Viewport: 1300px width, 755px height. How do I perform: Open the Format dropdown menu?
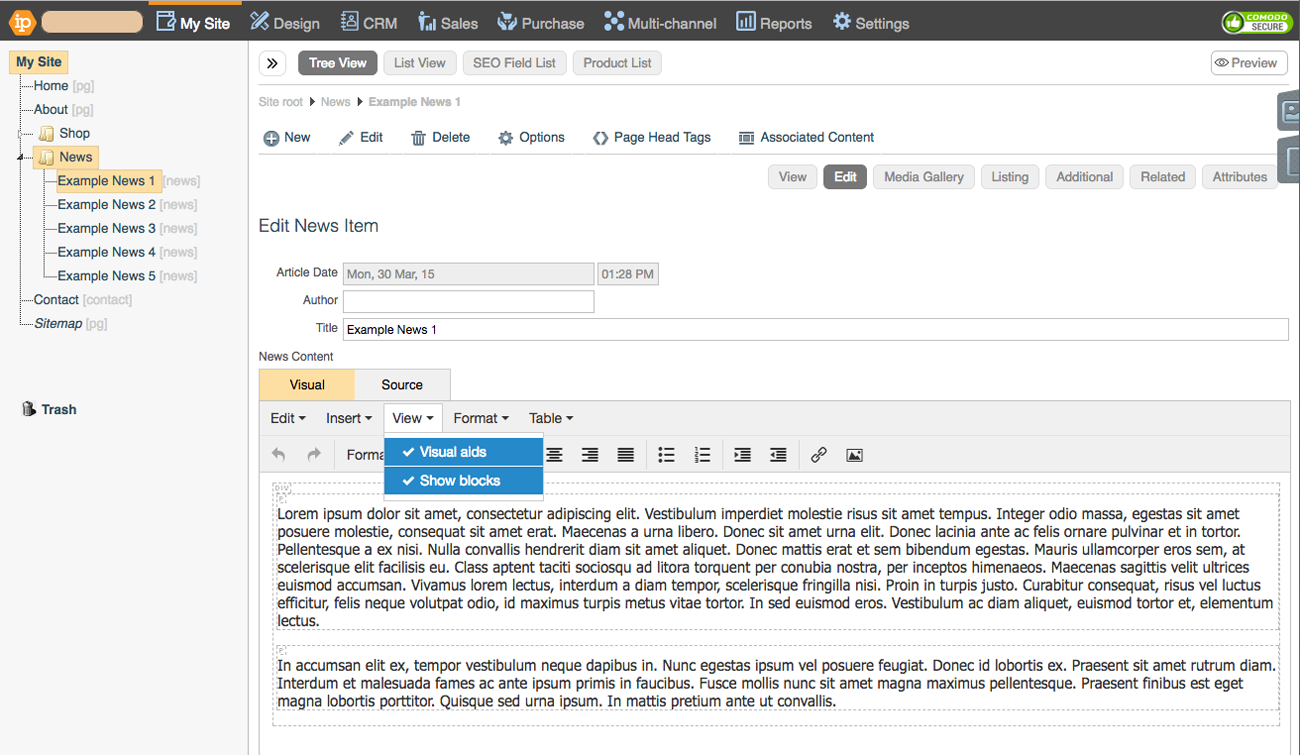pos(480,419)
